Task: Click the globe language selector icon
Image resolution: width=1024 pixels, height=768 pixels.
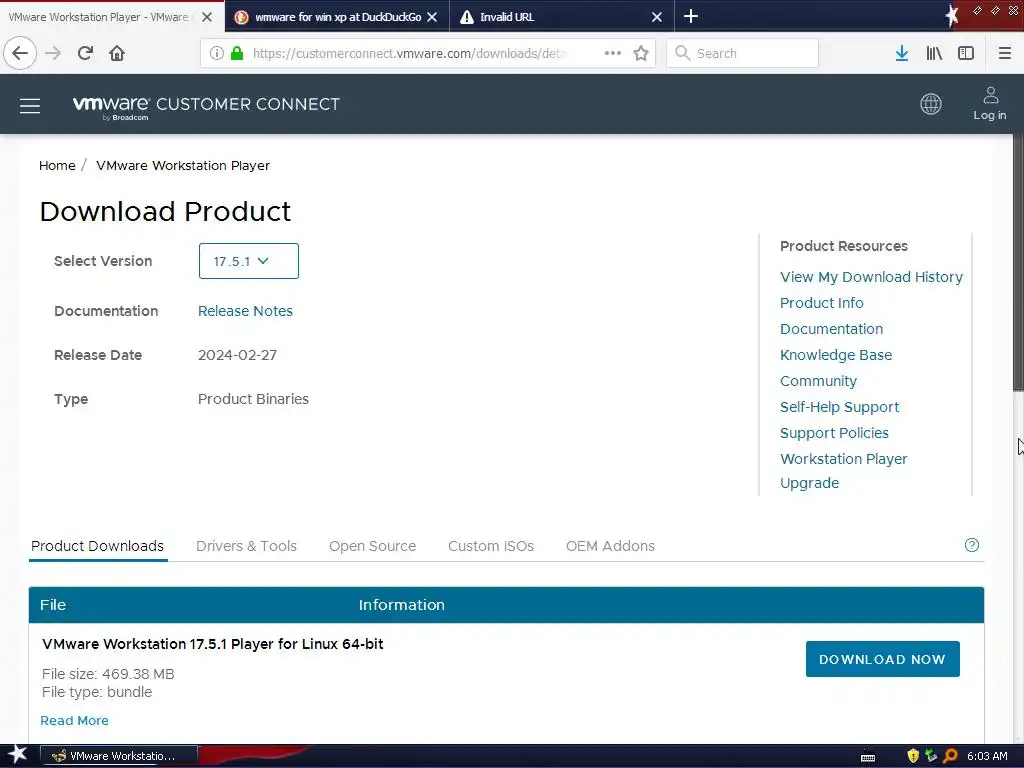Action: (x=931, y=104)
